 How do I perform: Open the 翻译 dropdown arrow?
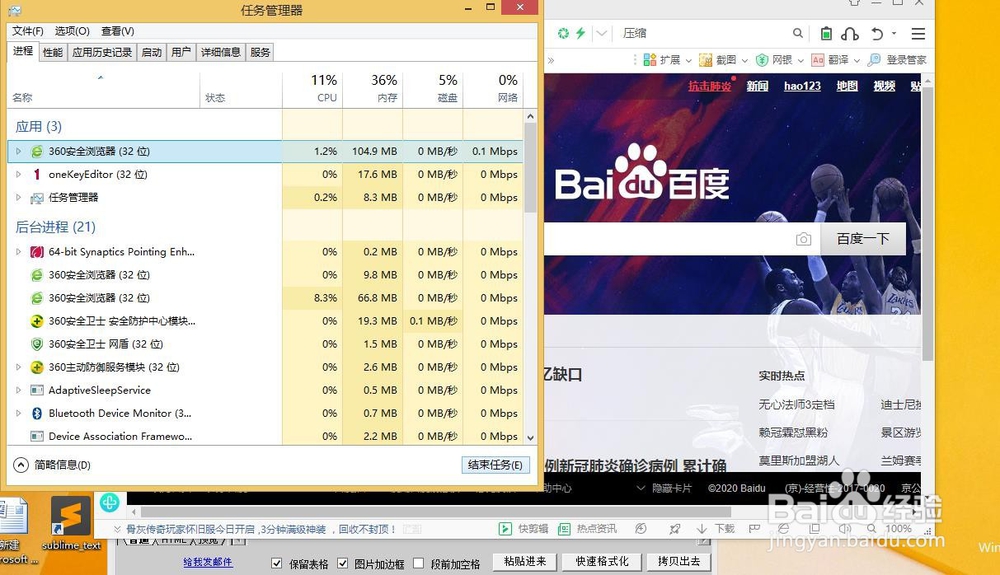[x=857, y=61]
